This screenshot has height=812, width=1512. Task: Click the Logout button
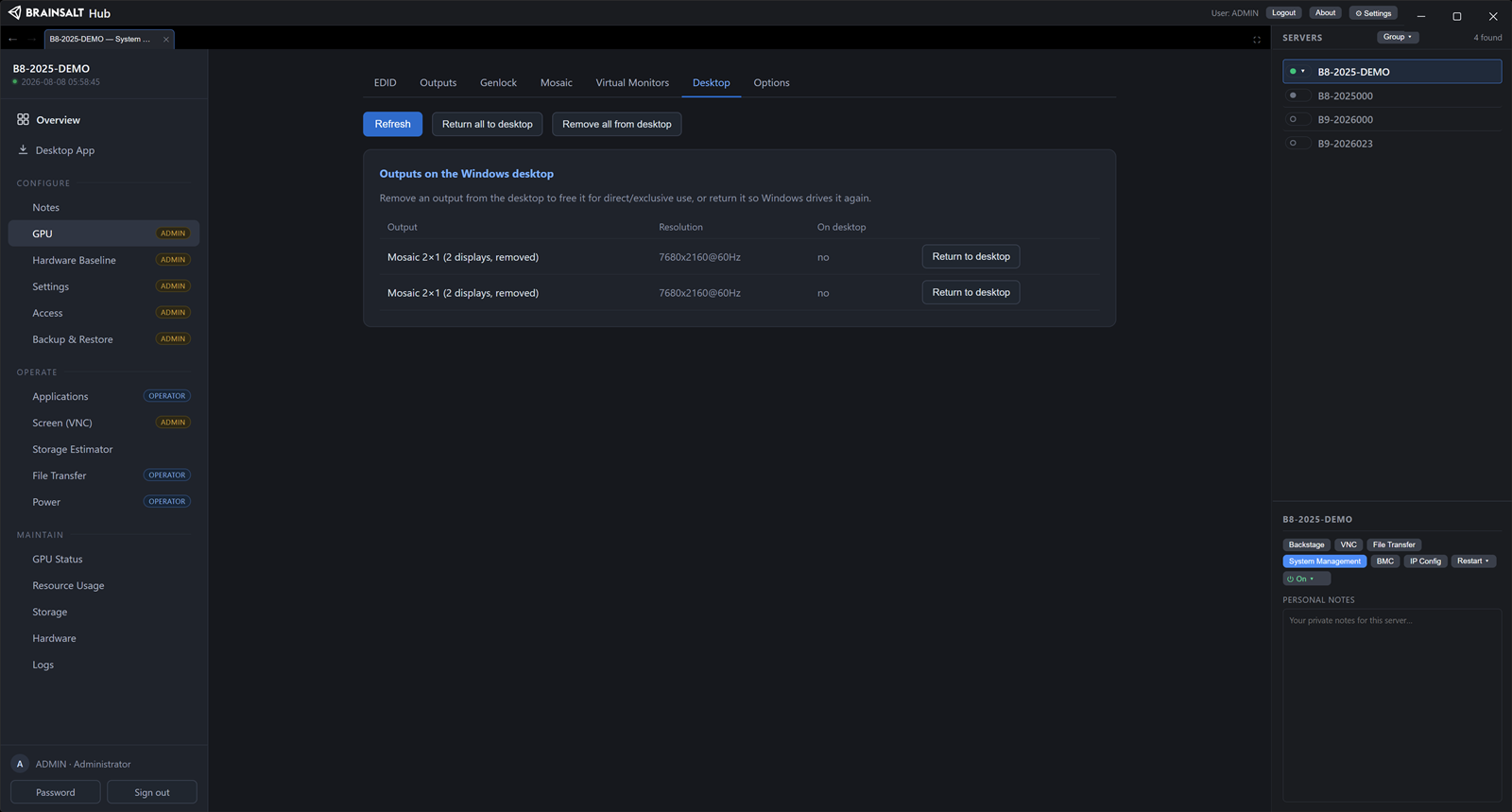tap(1283, 13)
